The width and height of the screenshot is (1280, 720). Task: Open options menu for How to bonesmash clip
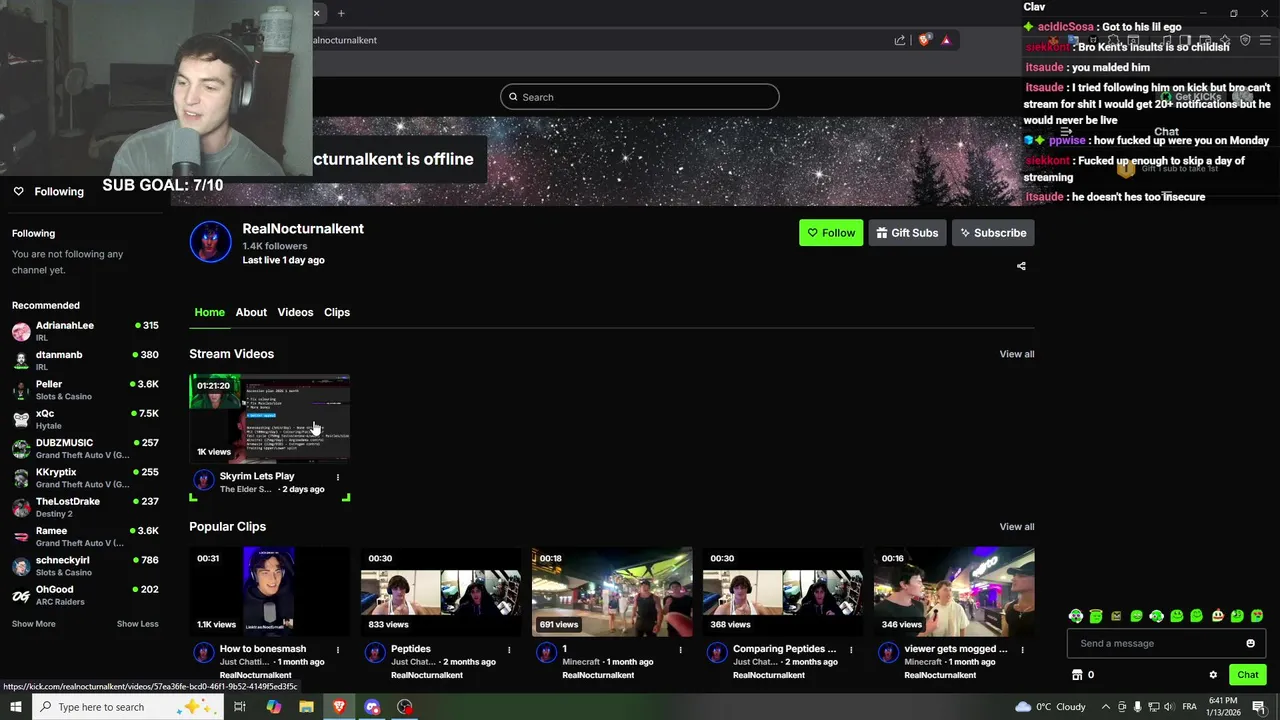338,650
